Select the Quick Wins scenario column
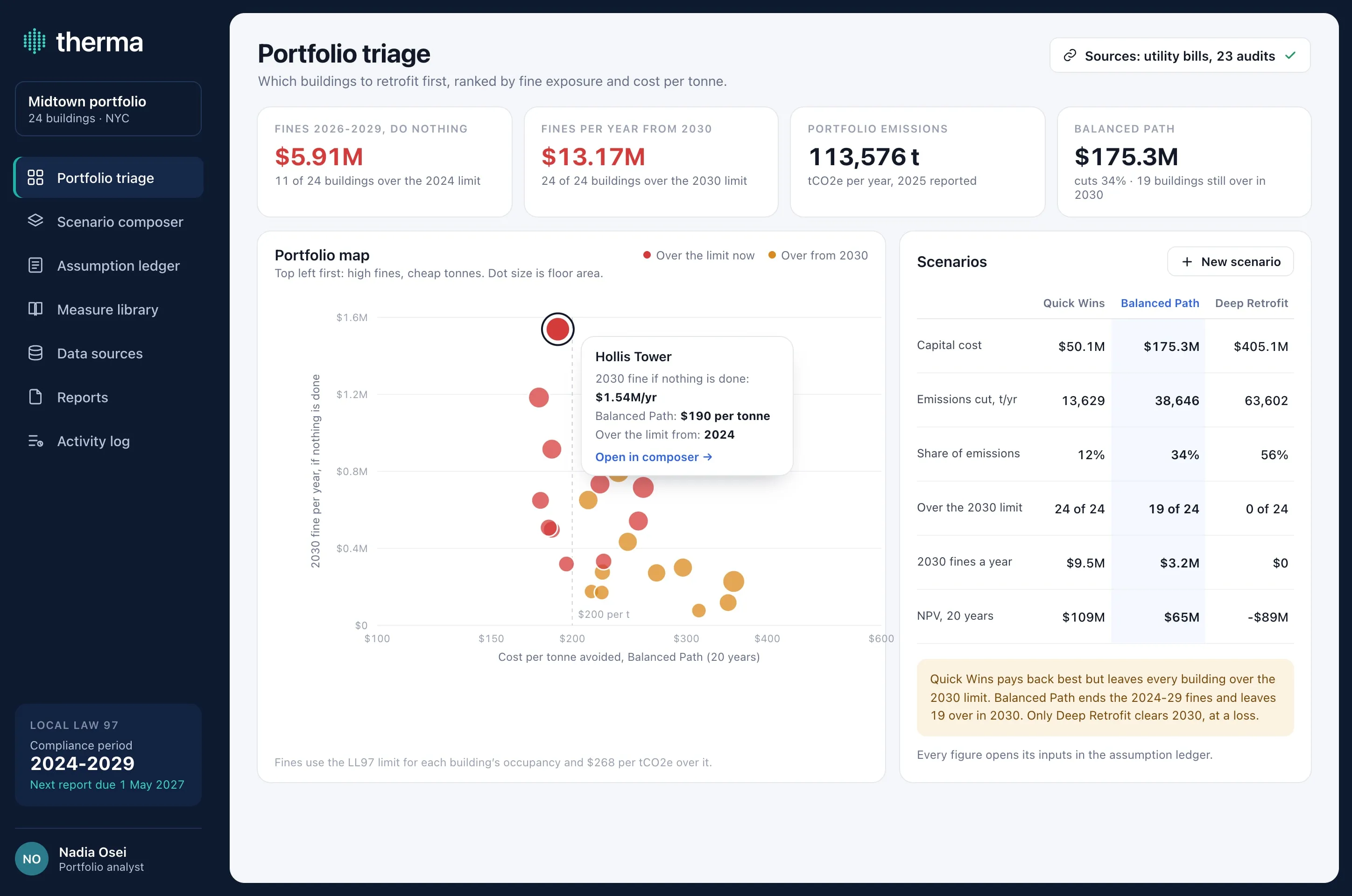The height and width of the screenshot is (896, 1352). (x=1074, y=303)
